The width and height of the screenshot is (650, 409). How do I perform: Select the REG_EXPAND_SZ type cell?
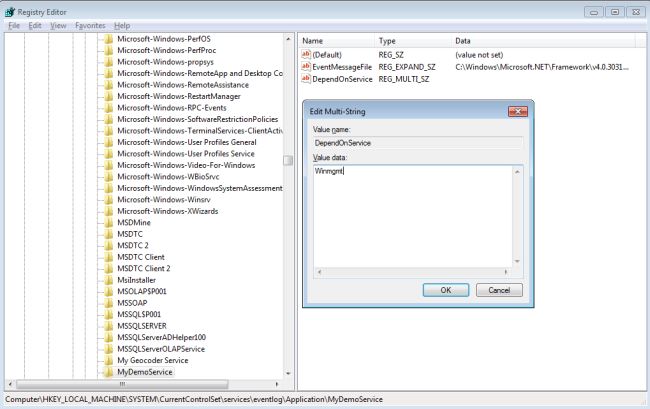tap(407, 67)
